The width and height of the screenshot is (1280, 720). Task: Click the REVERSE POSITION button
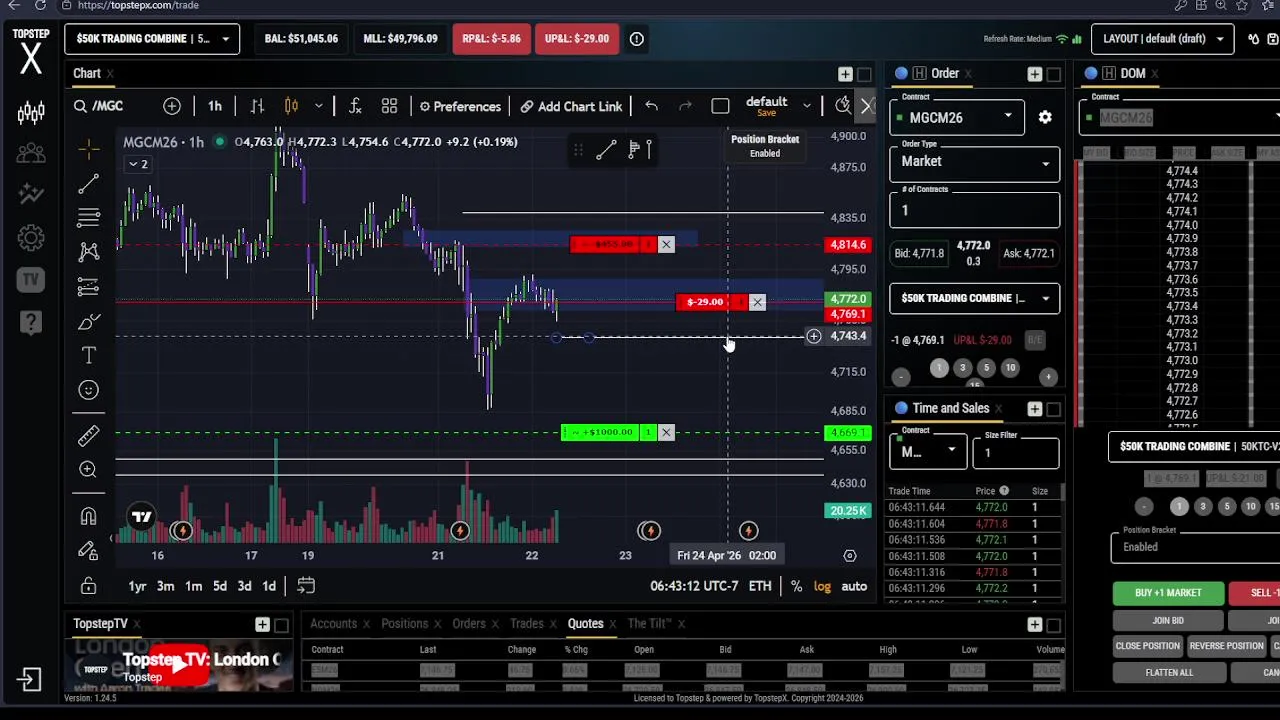coord(1226,646)
